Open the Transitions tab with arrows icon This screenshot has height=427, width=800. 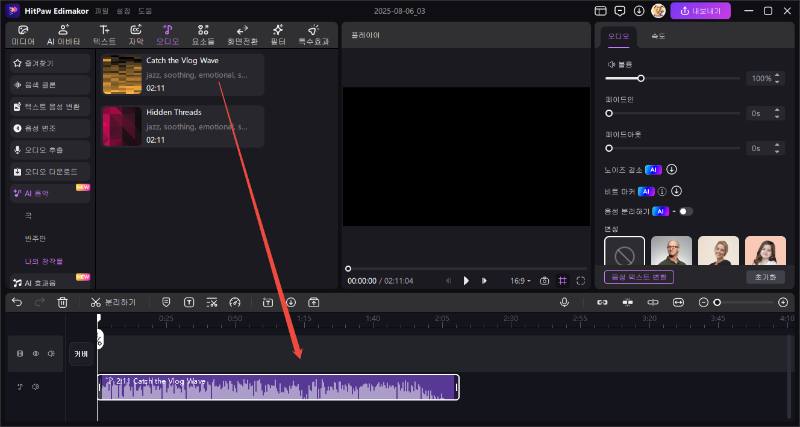(x=242, y=35)
